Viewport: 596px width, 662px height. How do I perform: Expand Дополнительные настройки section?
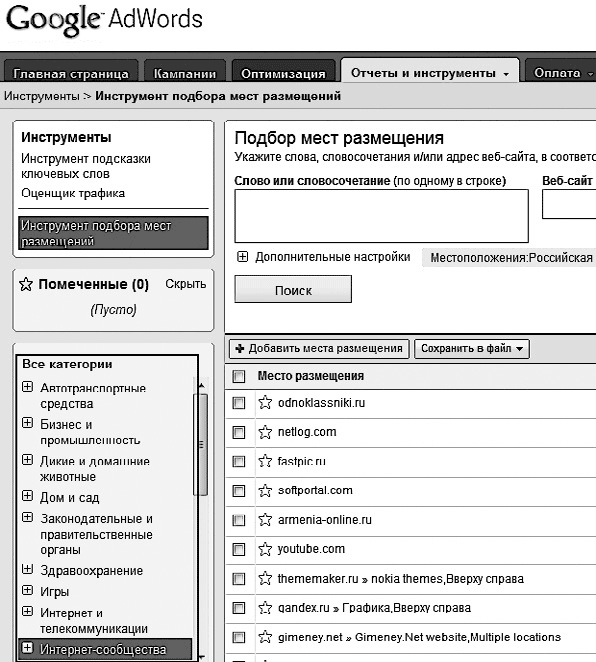coord(242,257)
